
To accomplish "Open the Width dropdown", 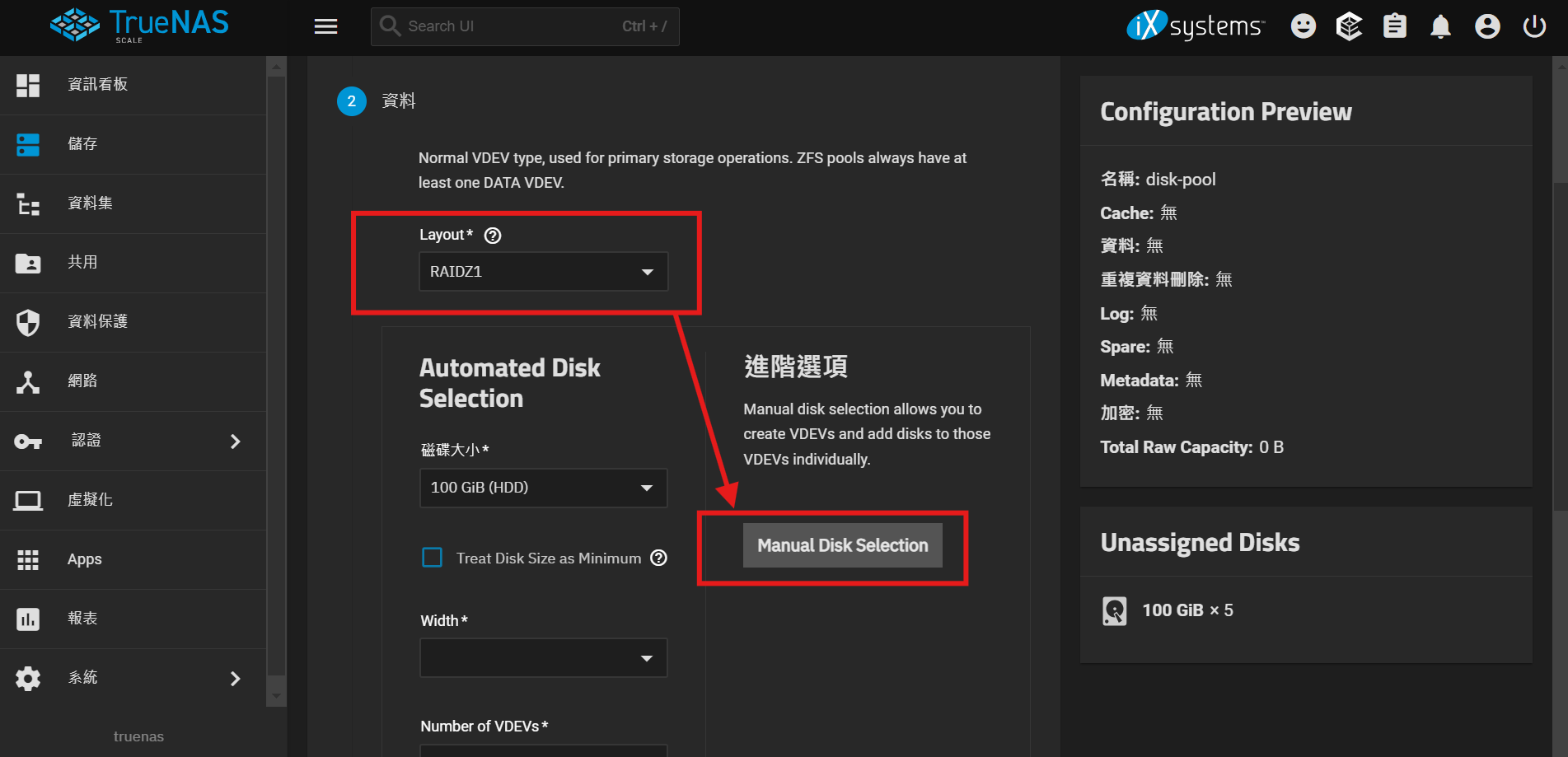I will click(x=543, y=658).
